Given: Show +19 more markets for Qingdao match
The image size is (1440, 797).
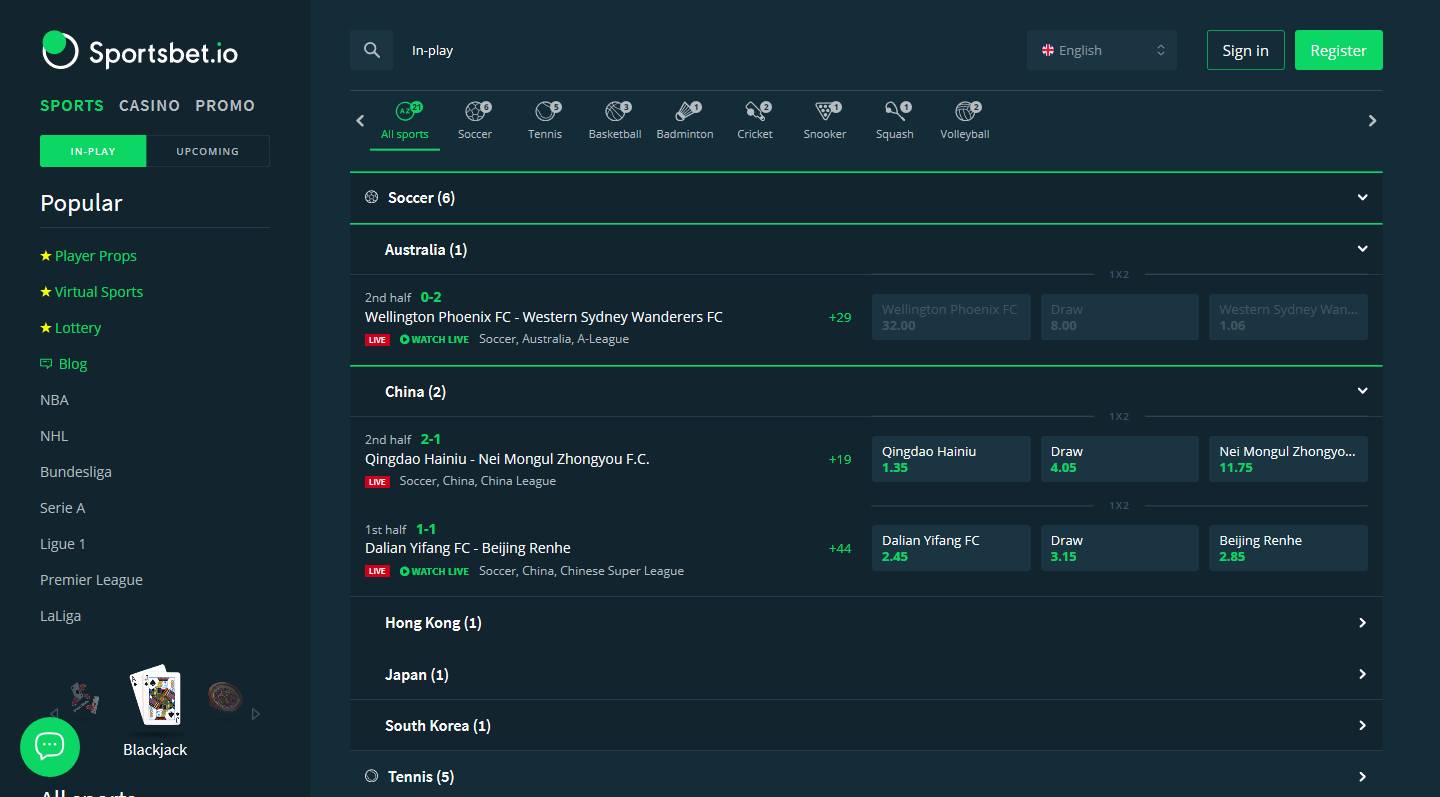Looking at the screenshot, I should pyautogui.click(x=840, y=459).
